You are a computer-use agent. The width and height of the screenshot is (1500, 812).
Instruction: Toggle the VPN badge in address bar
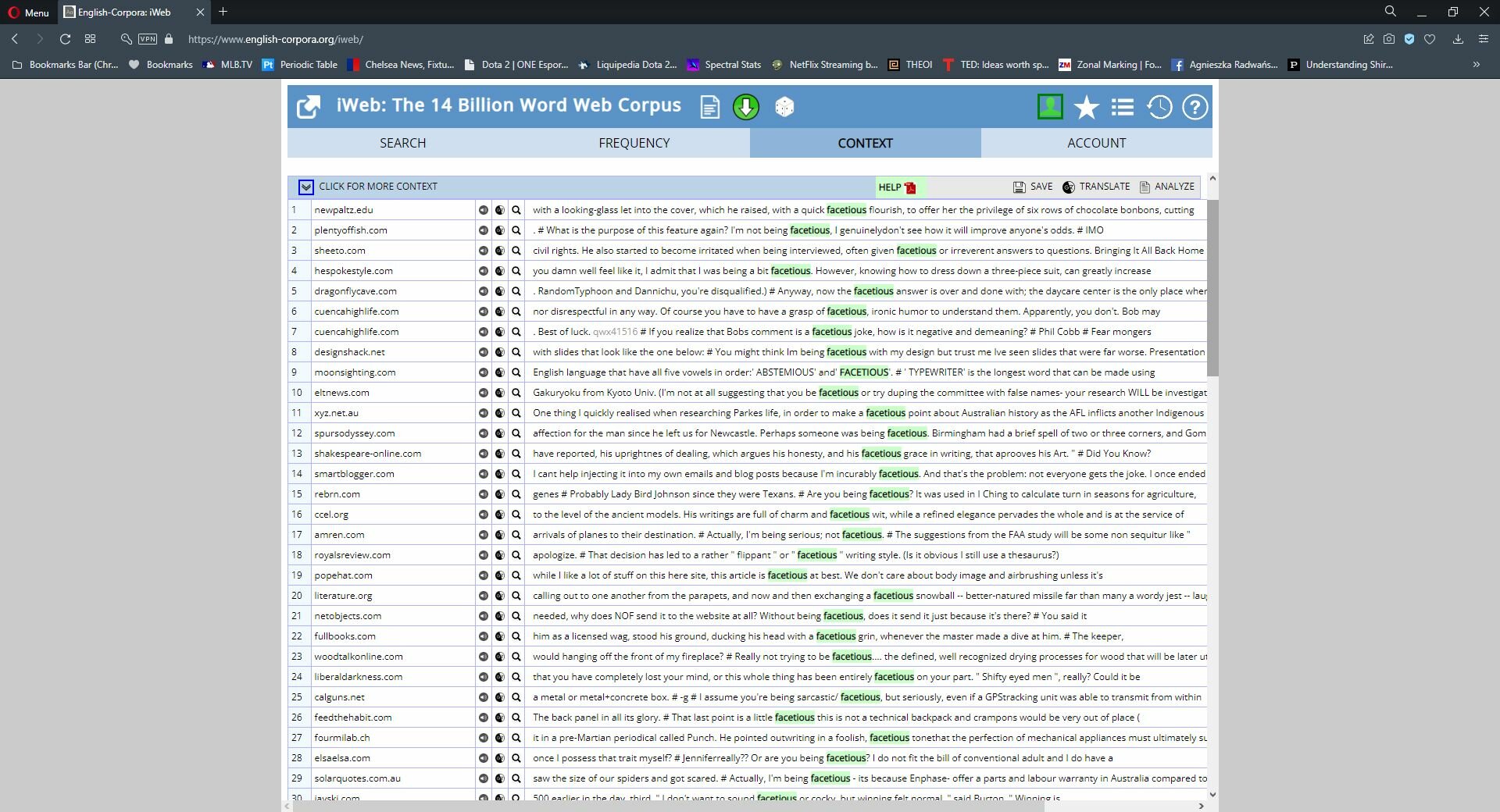pos(148,39)
